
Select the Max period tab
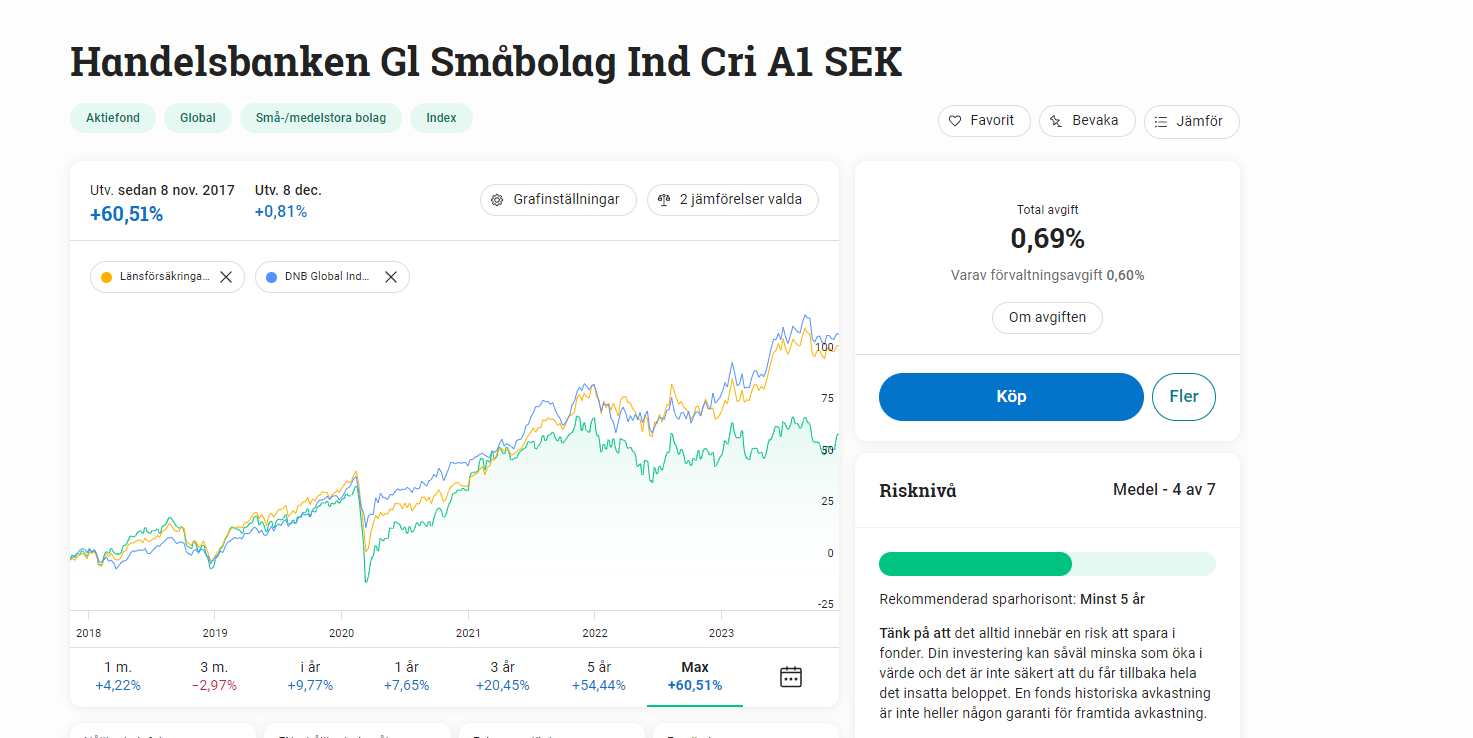695,676
